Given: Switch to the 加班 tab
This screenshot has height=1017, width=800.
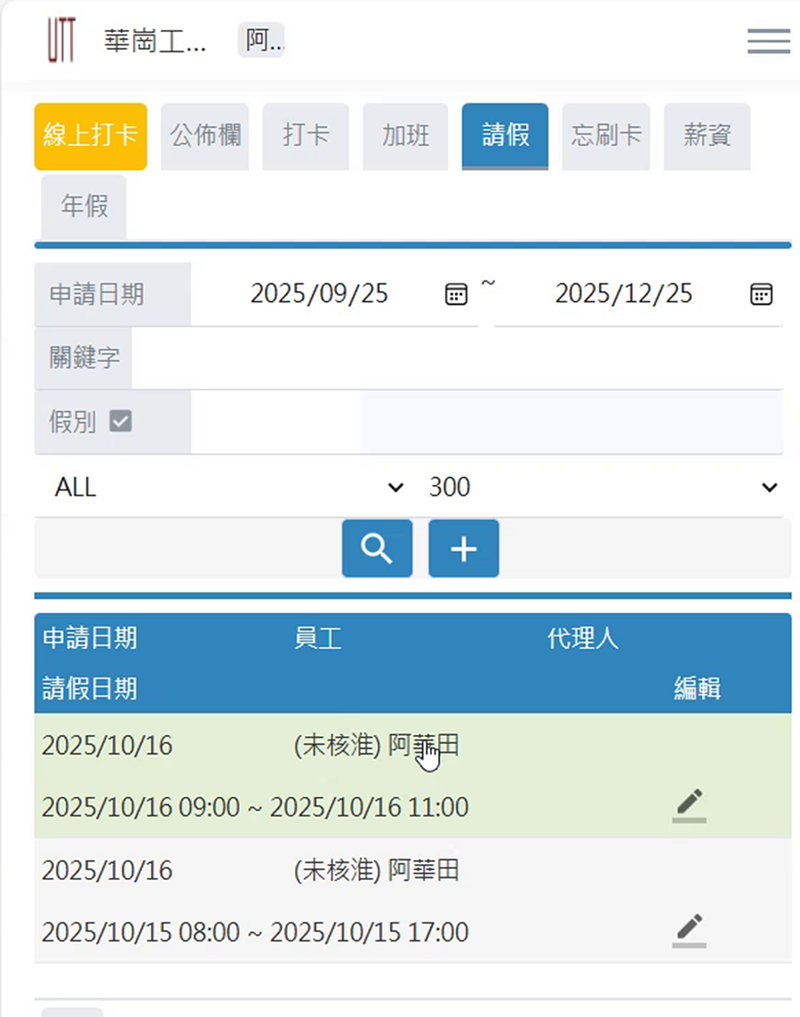Looking at the screenshot, I should pos(406,136).
